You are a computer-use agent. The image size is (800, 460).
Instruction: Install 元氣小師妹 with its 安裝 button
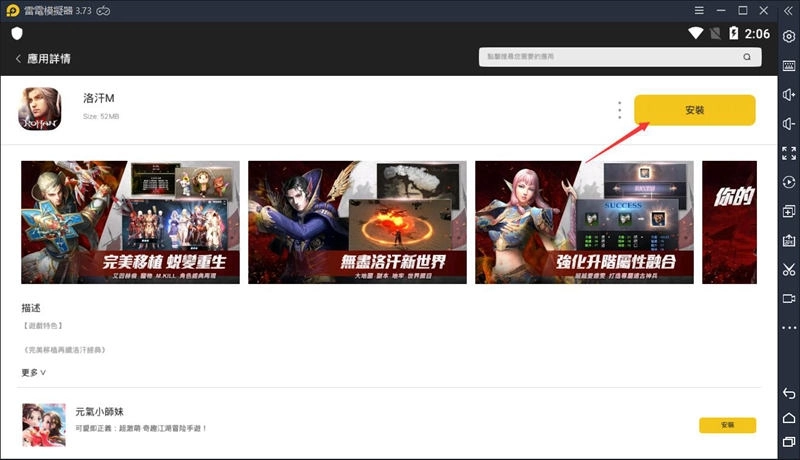[727, 425]
